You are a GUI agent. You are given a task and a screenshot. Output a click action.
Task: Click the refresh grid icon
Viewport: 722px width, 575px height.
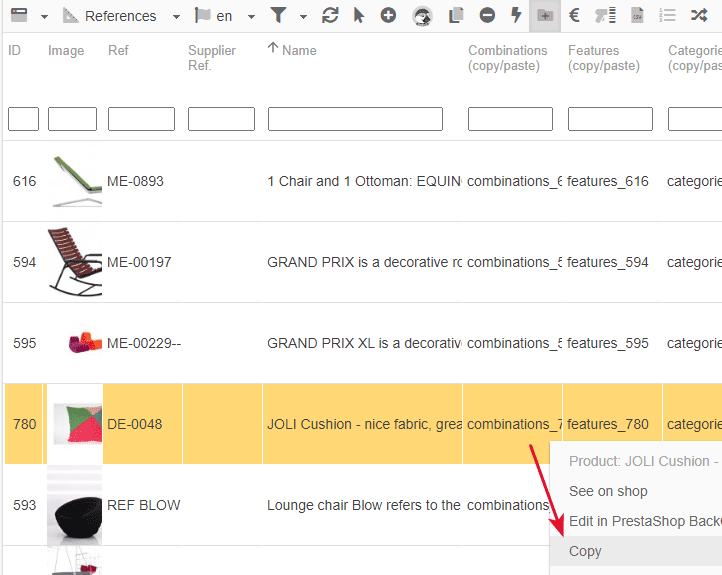[330, 16]
